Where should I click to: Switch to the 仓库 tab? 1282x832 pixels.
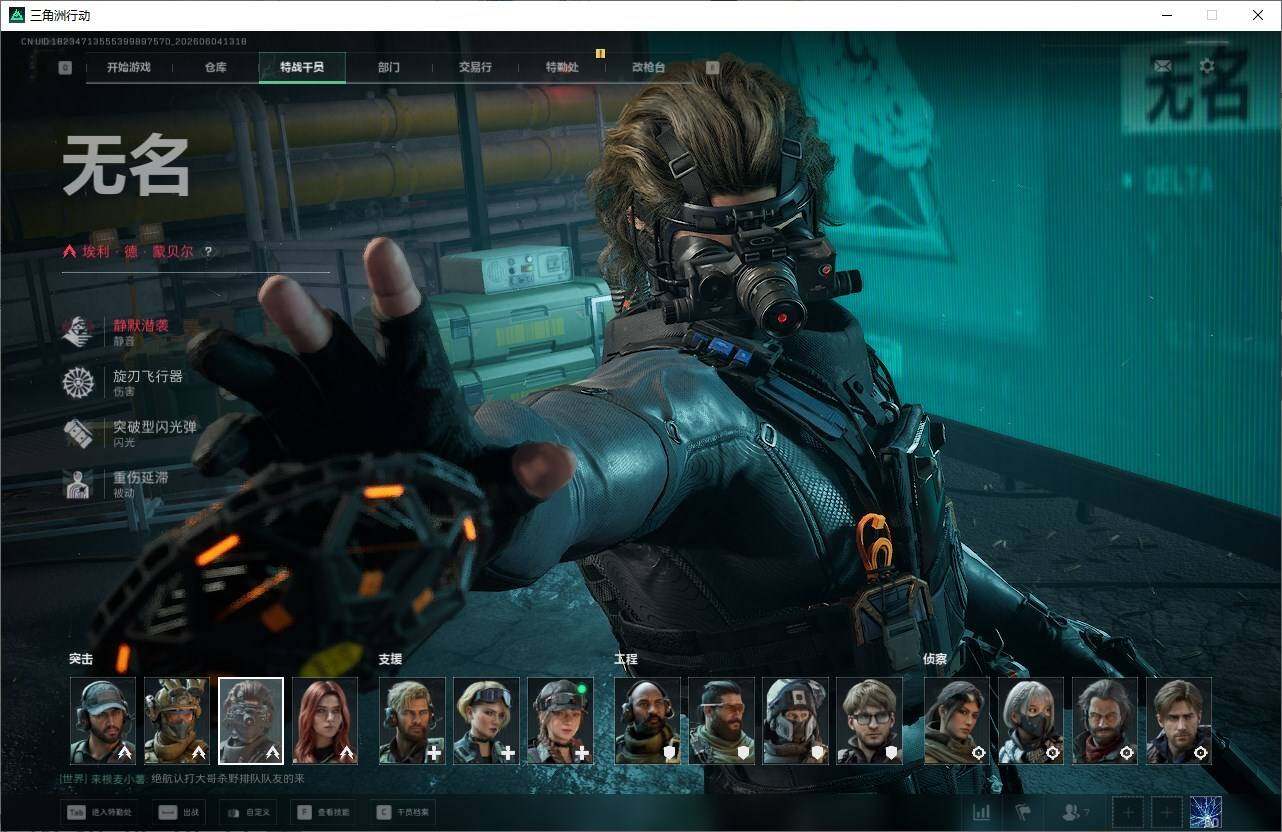coord(215,67)
